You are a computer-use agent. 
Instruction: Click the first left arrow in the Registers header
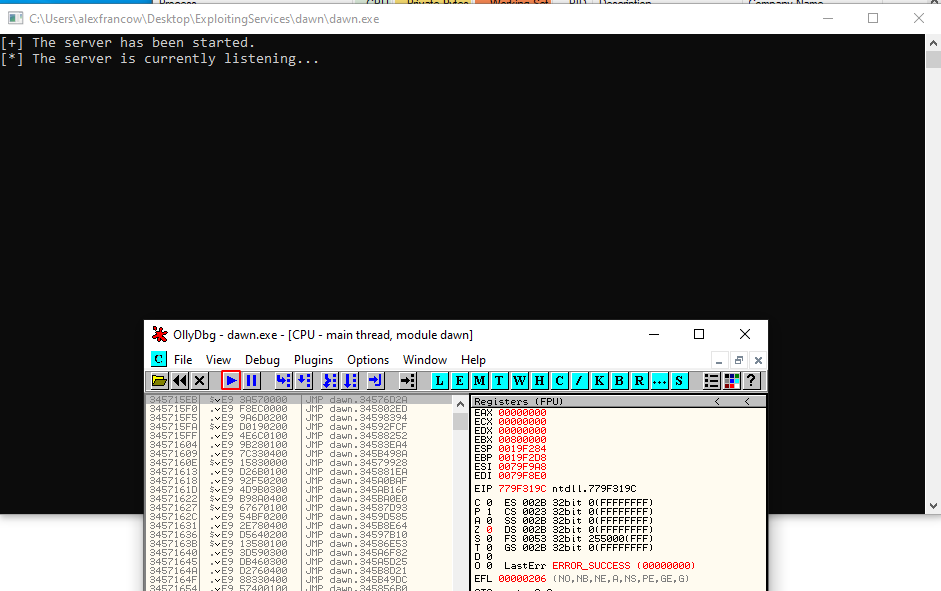717,401
